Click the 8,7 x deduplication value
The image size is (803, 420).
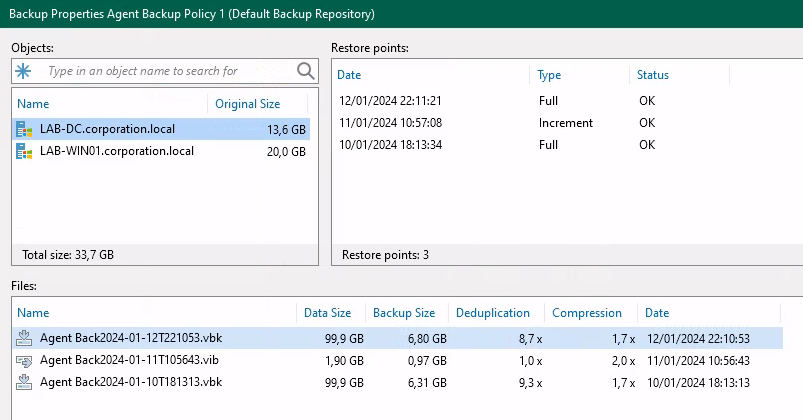530,339
